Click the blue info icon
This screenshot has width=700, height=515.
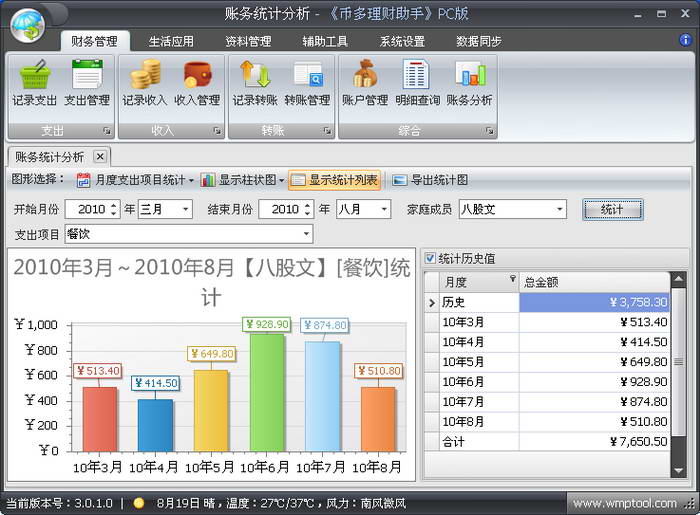click(685, 40)
